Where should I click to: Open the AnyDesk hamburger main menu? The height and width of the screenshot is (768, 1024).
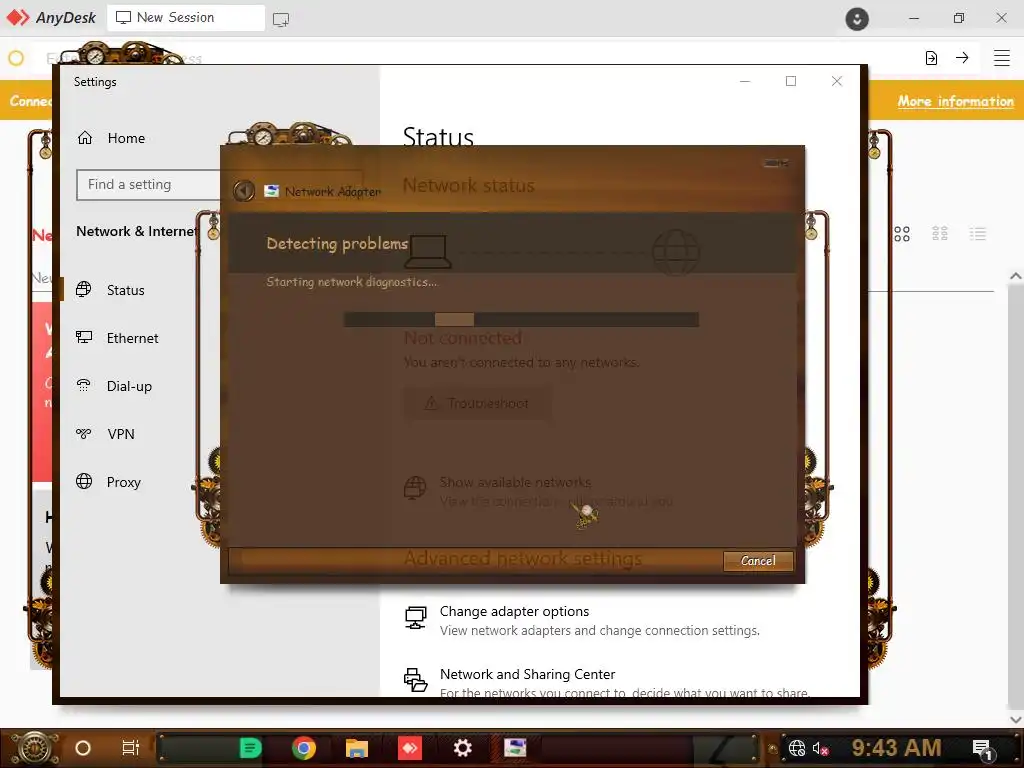(x=1002, y=57)
